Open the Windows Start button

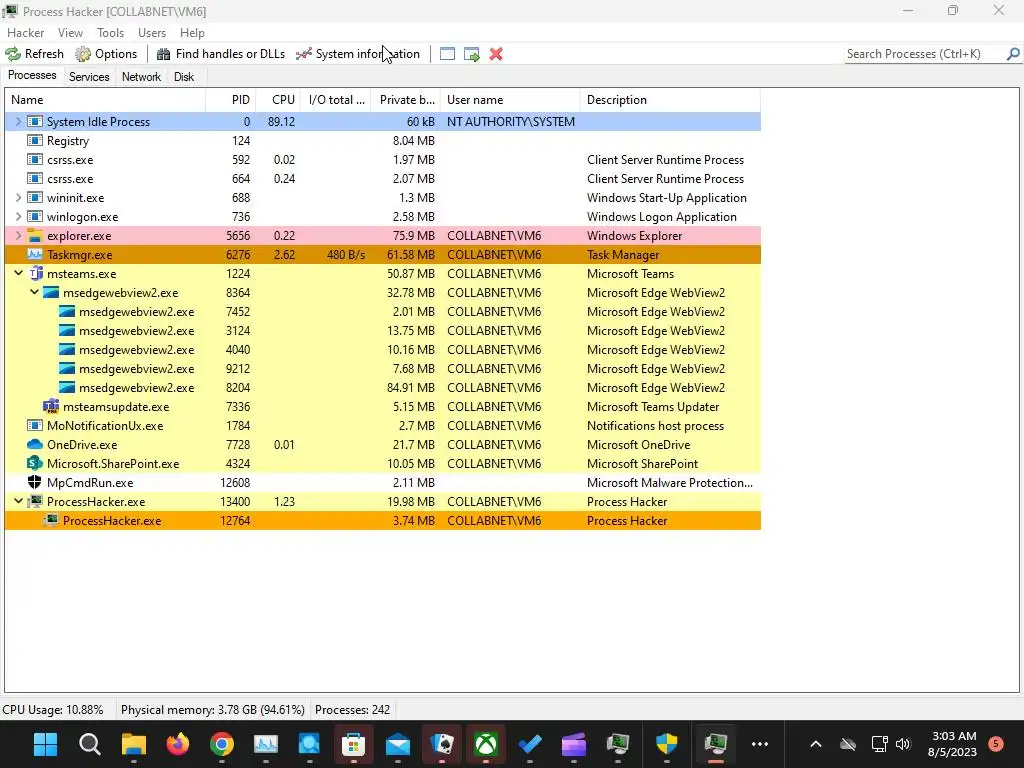click(46, 744)
